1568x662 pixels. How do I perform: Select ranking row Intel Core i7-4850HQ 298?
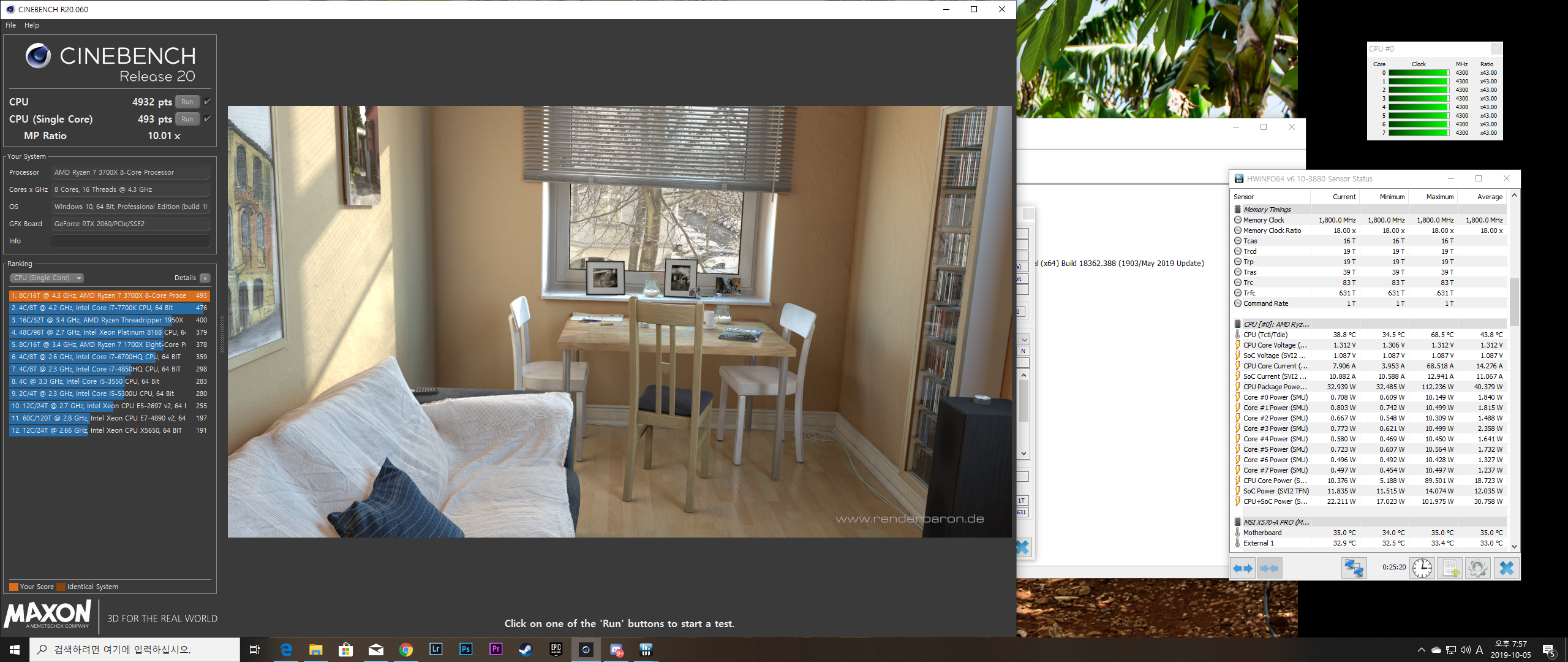click(110, 369)
